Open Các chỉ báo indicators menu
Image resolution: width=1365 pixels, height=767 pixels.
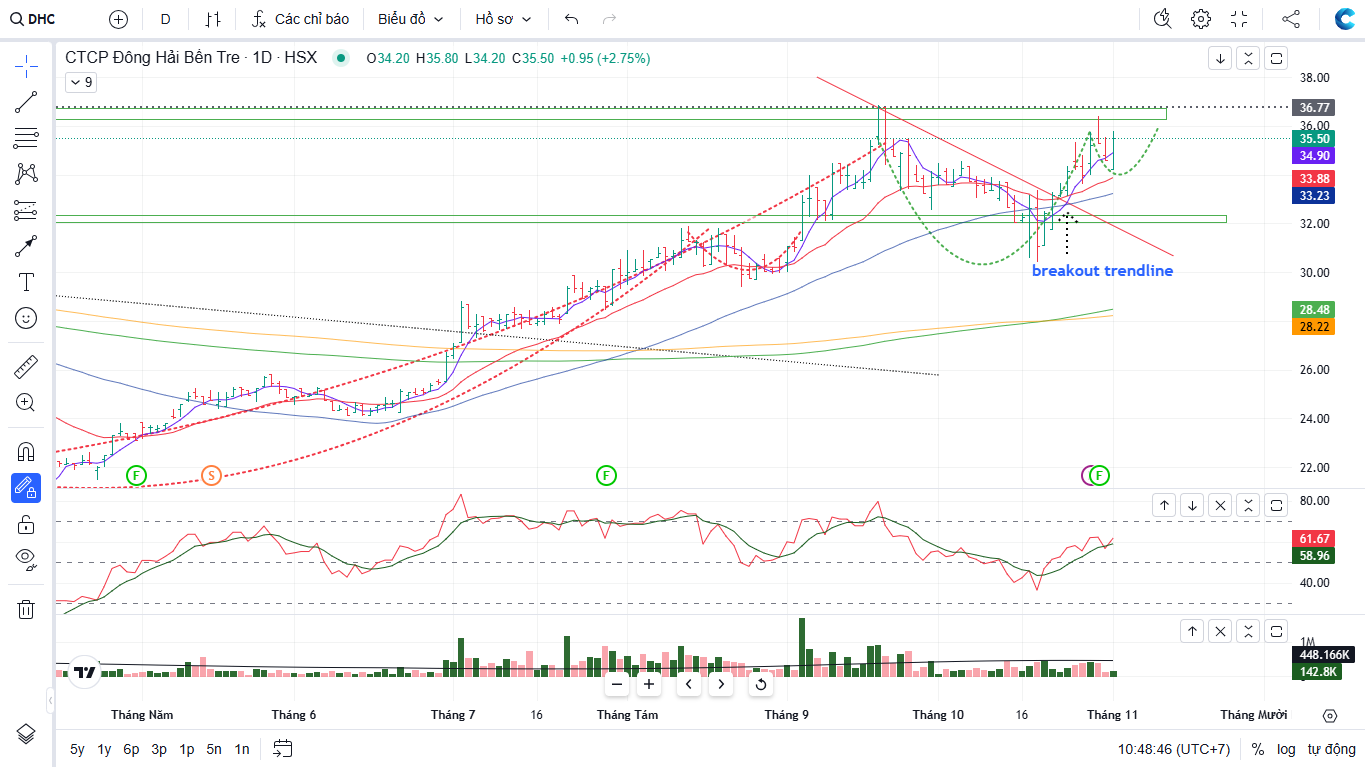point(301,19)
